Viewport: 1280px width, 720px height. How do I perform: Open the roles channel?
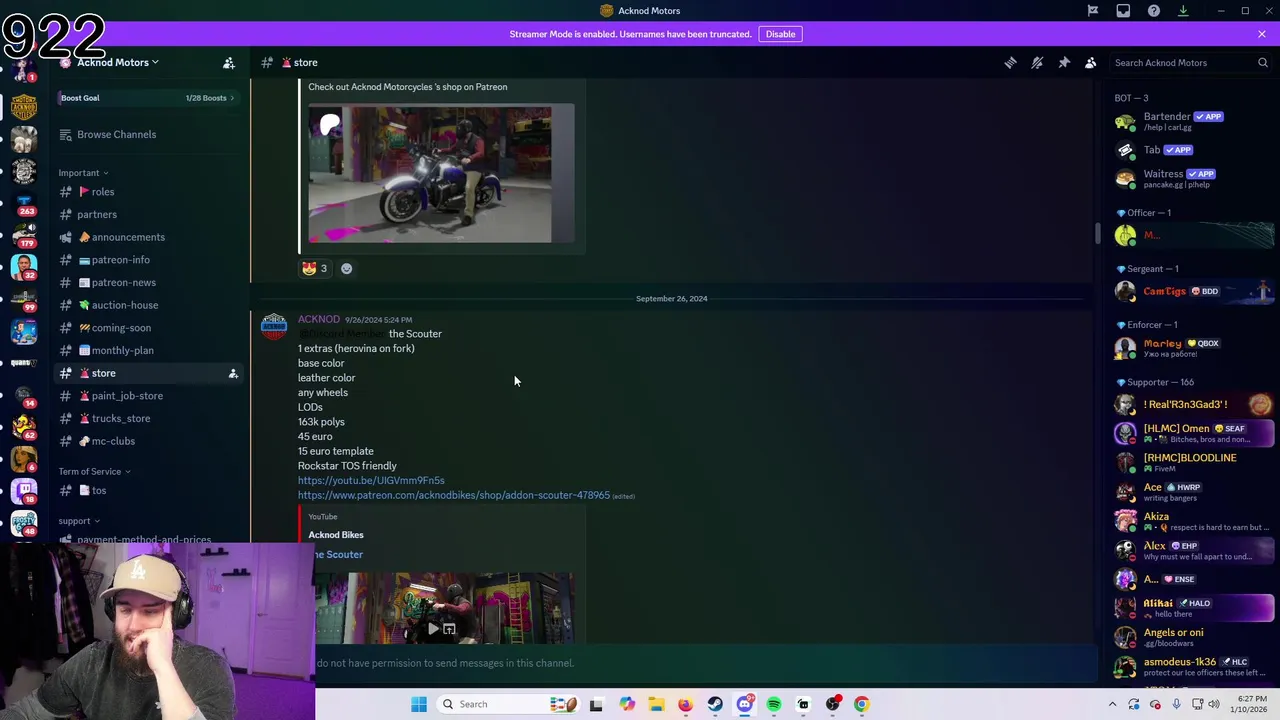coord(147,192)
